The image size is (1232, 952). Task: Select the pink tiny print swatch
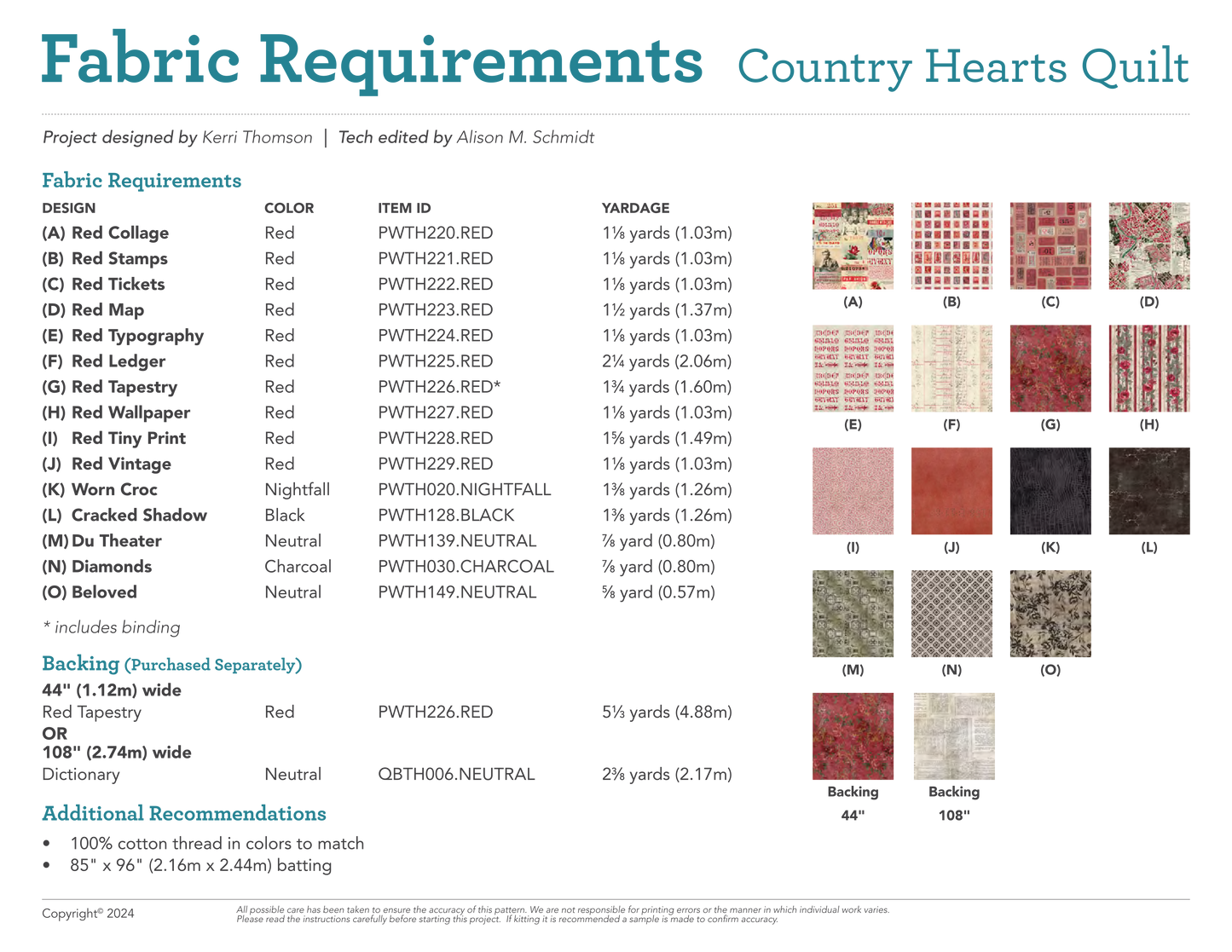pos(853,491)
